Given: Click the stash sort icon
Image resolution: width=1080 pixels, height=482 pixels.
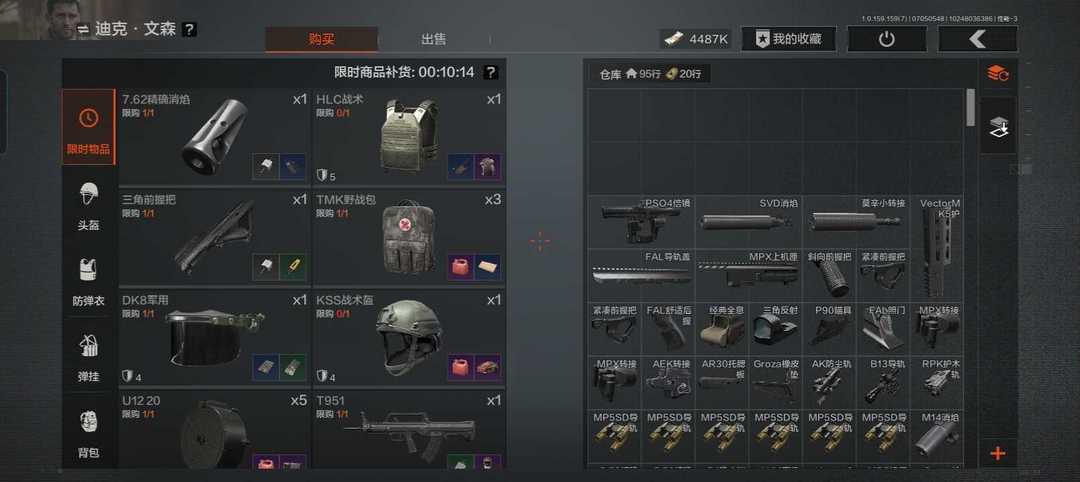Looking at the screenshot, I should click(x=998, y=74).
